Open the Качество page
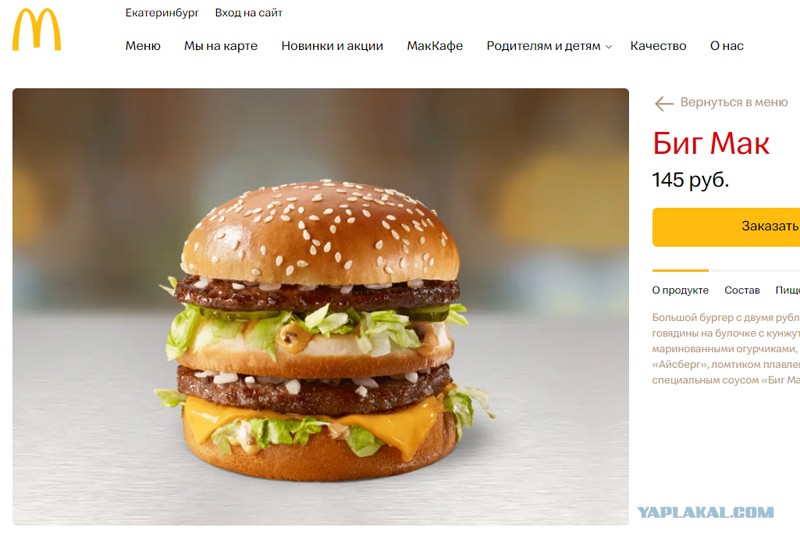The image size is (800, 542). [x=658, y=46]
